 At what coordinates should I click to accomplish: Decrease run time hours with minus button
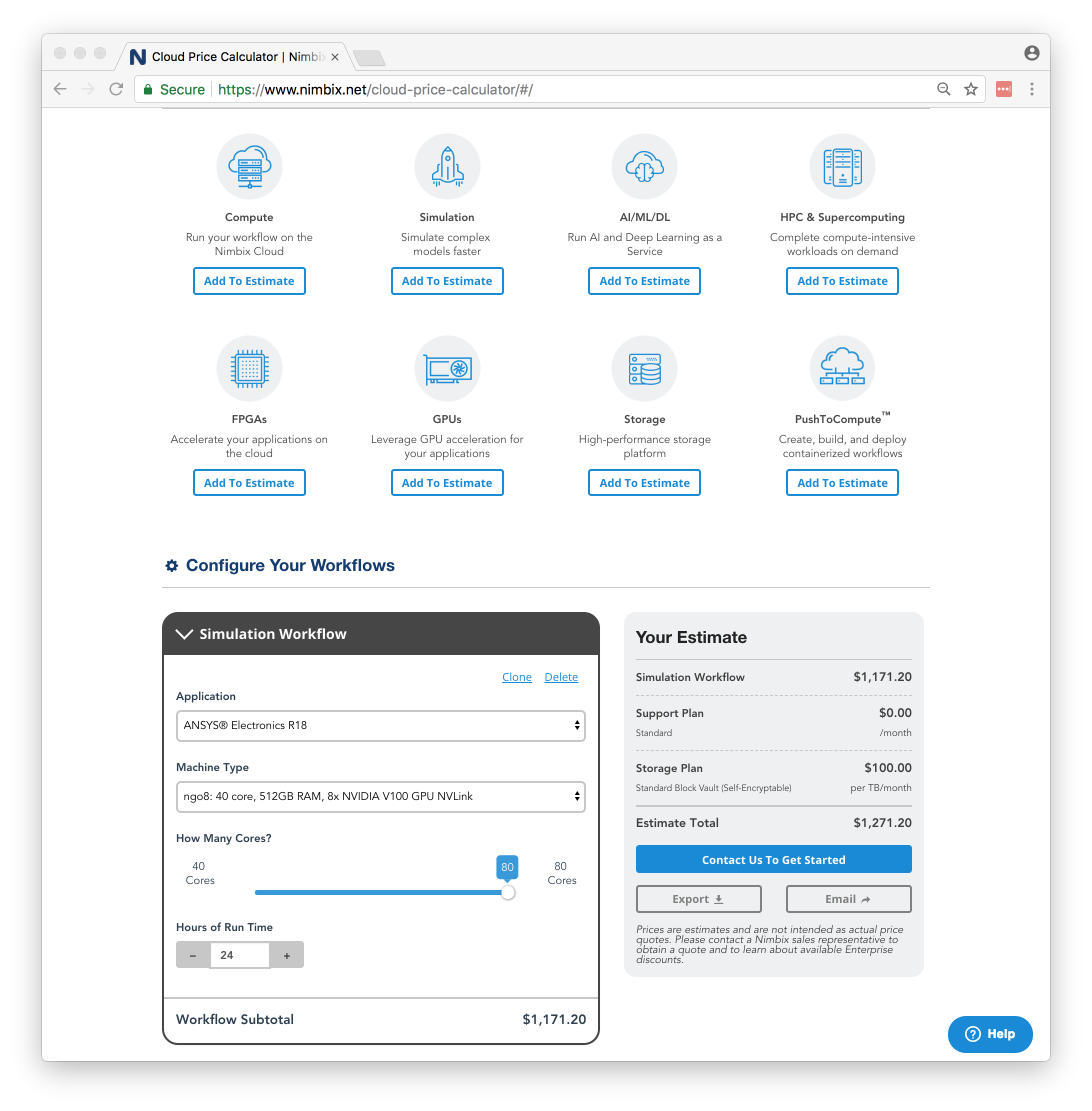pyautogui.click(x=192, y=955)
